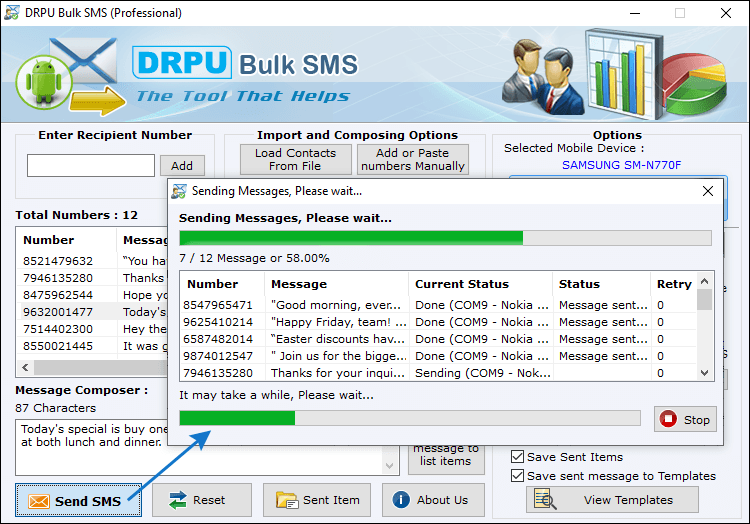Click the Number column header in dialog
The height and width of the screenshot is (524, 750).
point(222,284)
